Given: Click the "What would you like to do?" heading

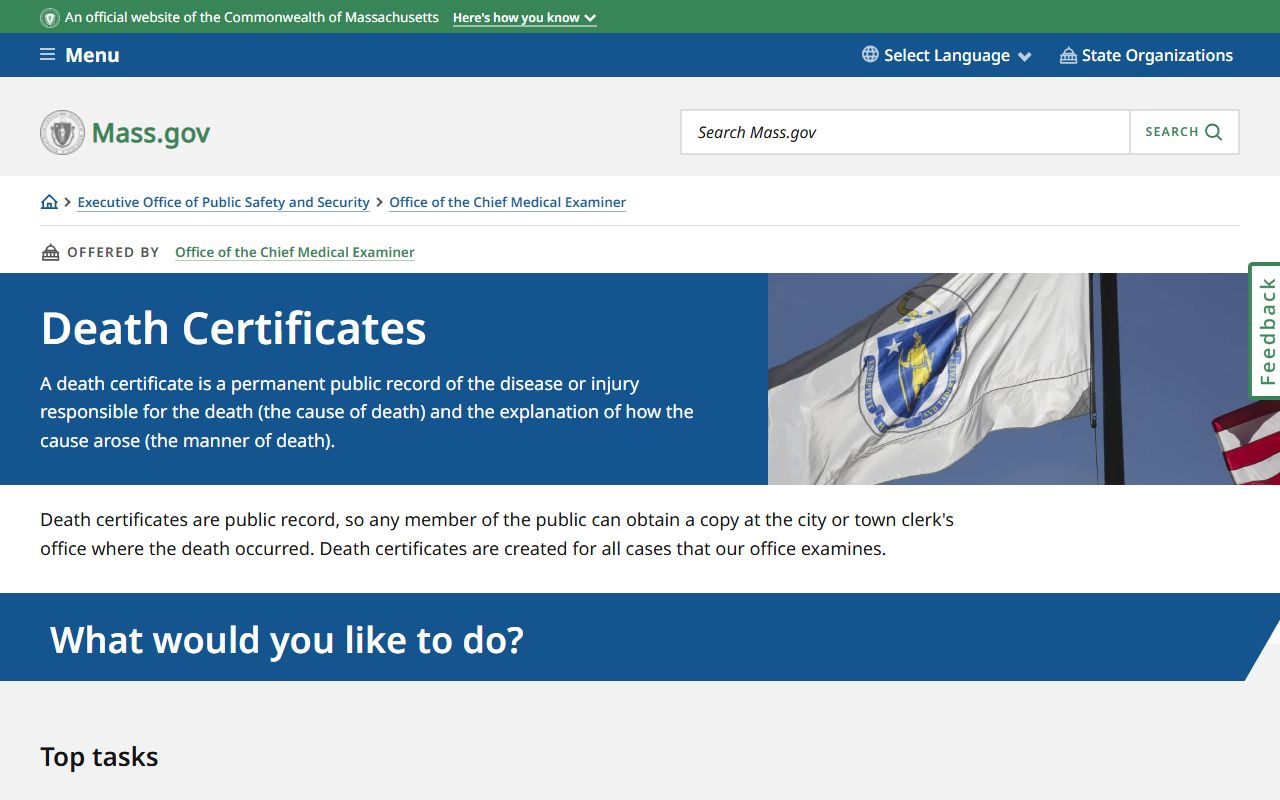Looking at the screenshot, I should click(x=287, y=639).
